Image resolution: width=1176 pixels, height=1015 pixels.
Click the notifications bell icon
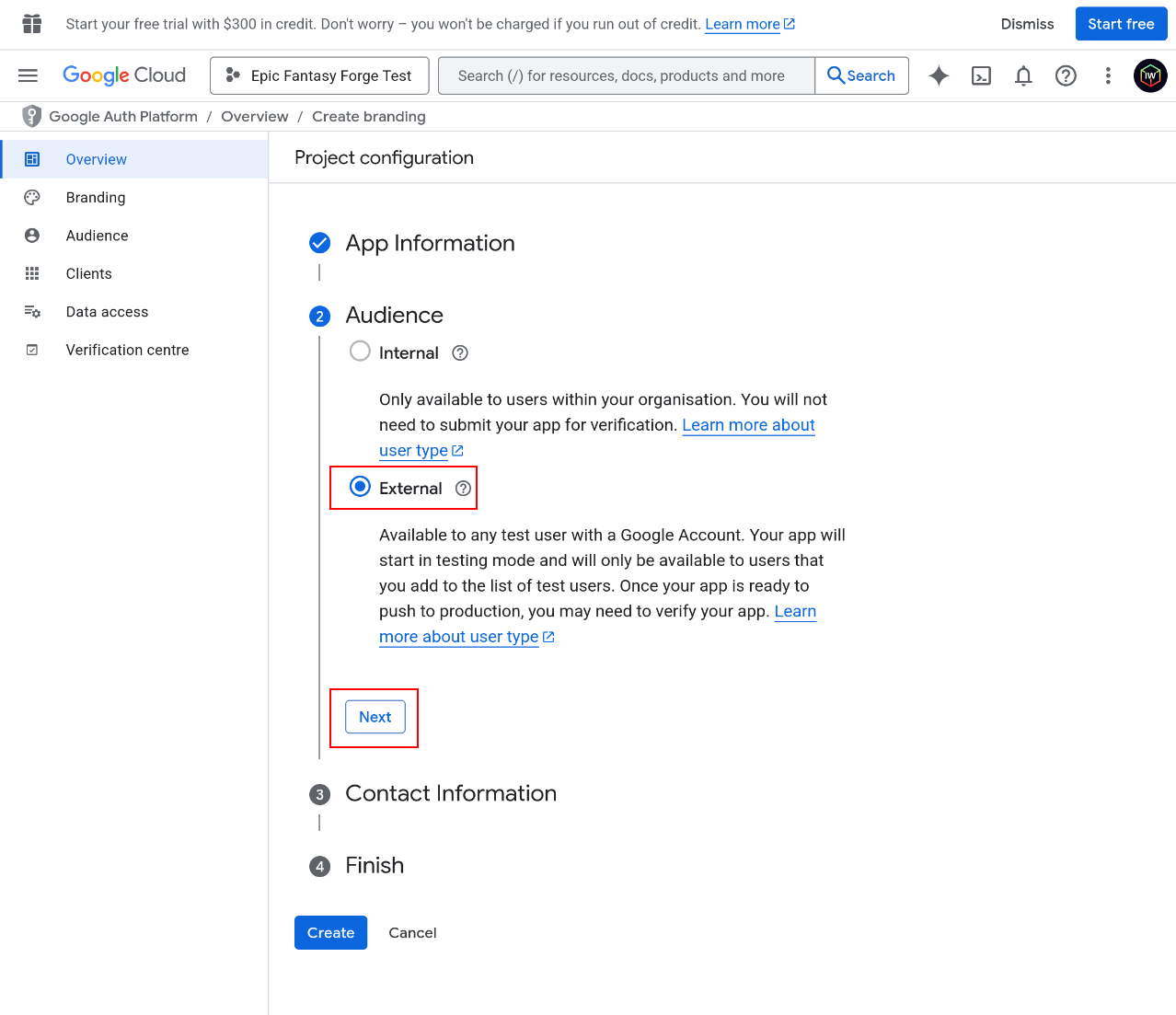click(x=1023, y=75)
